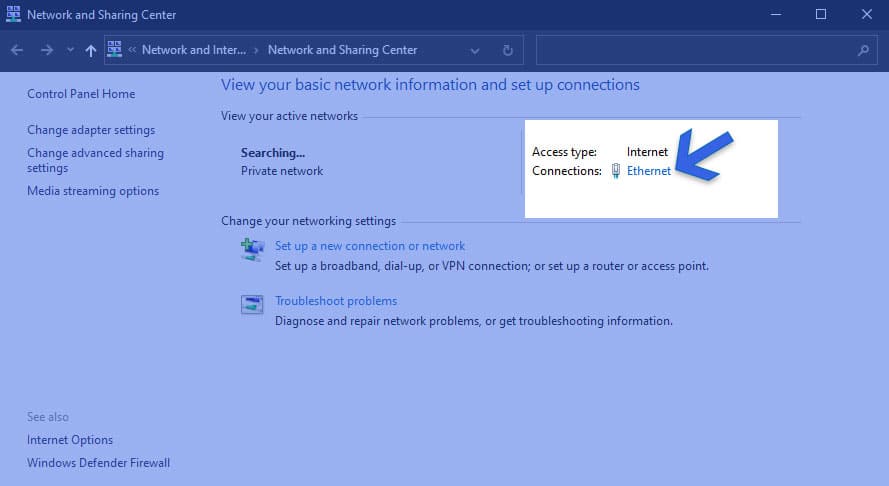Open Windows Defender Firewall link
The width and height of the screenshot is (889, 486).
(x=98, y=463)
